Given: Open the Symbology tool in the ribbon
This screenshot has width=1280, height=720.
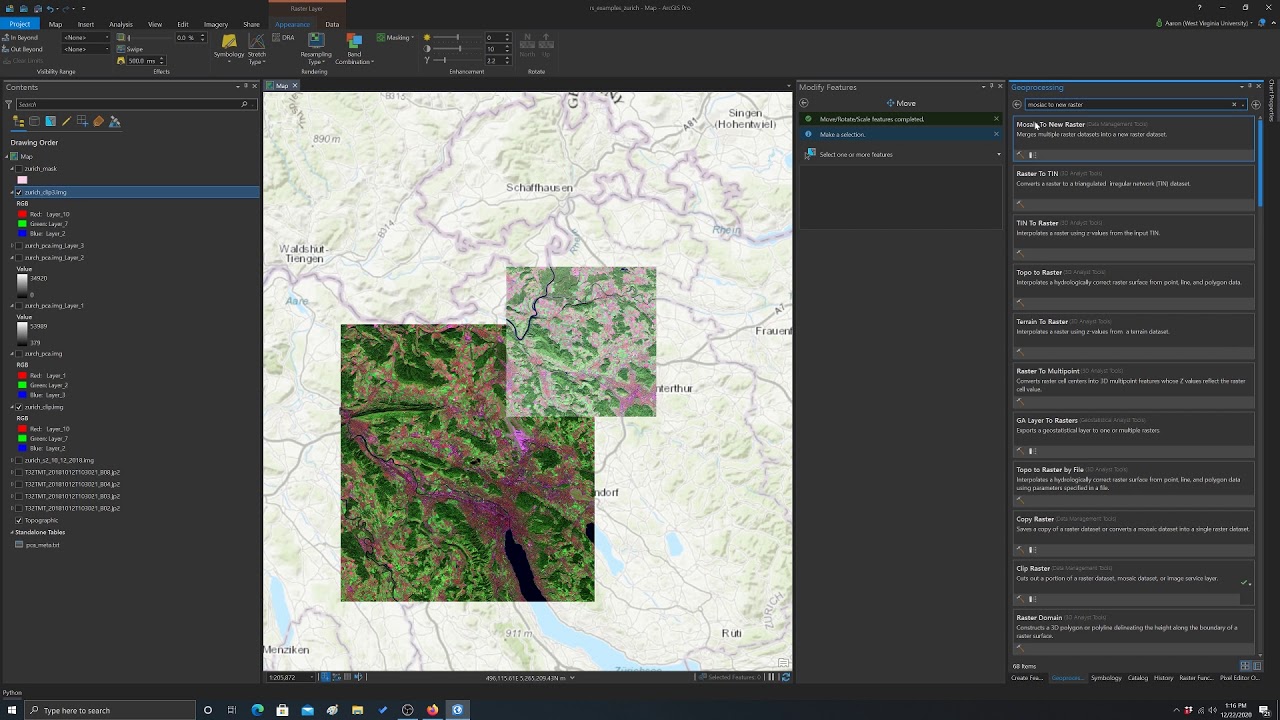Looking at the screenshot, I should 229,46.
